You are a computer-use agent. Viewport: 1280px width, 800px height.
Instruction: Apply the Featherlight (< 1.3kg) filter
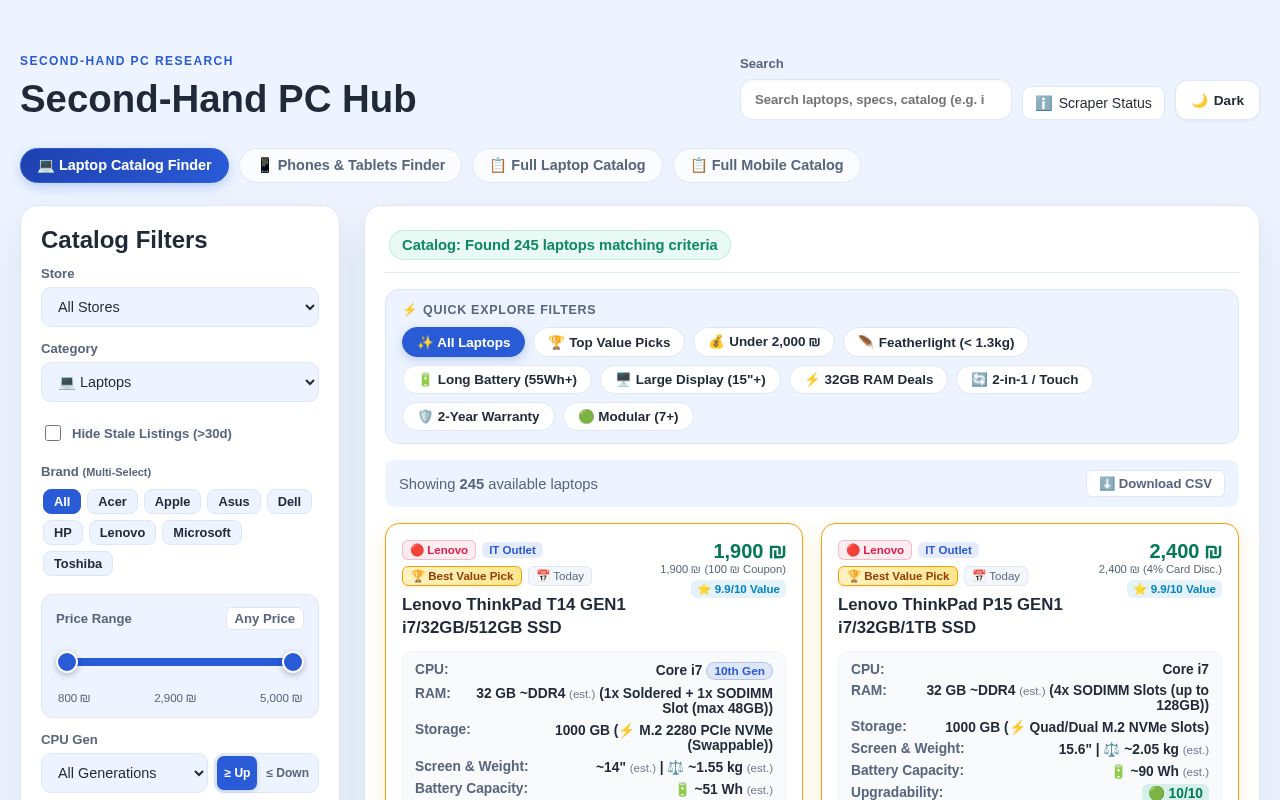(x=936, y=342)
